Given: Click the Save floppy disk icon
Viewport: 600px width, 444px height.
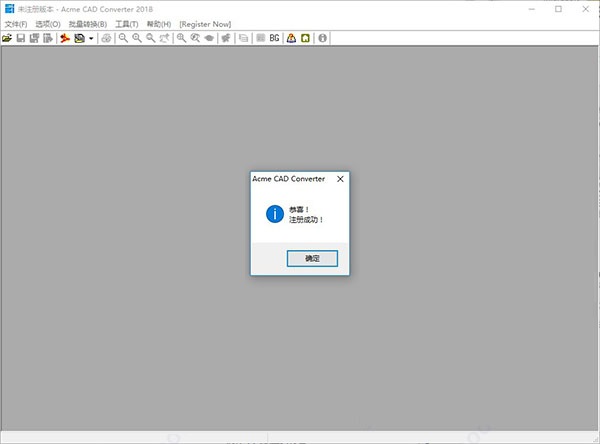Looking at the screenshot, I should pos(21,38).
